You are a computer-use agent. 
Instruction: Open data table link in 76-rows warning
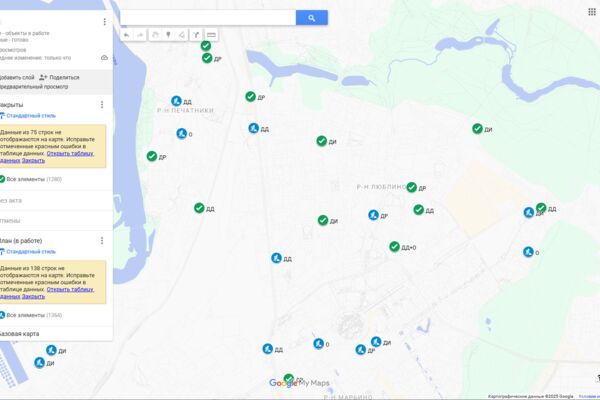[70, 153]
